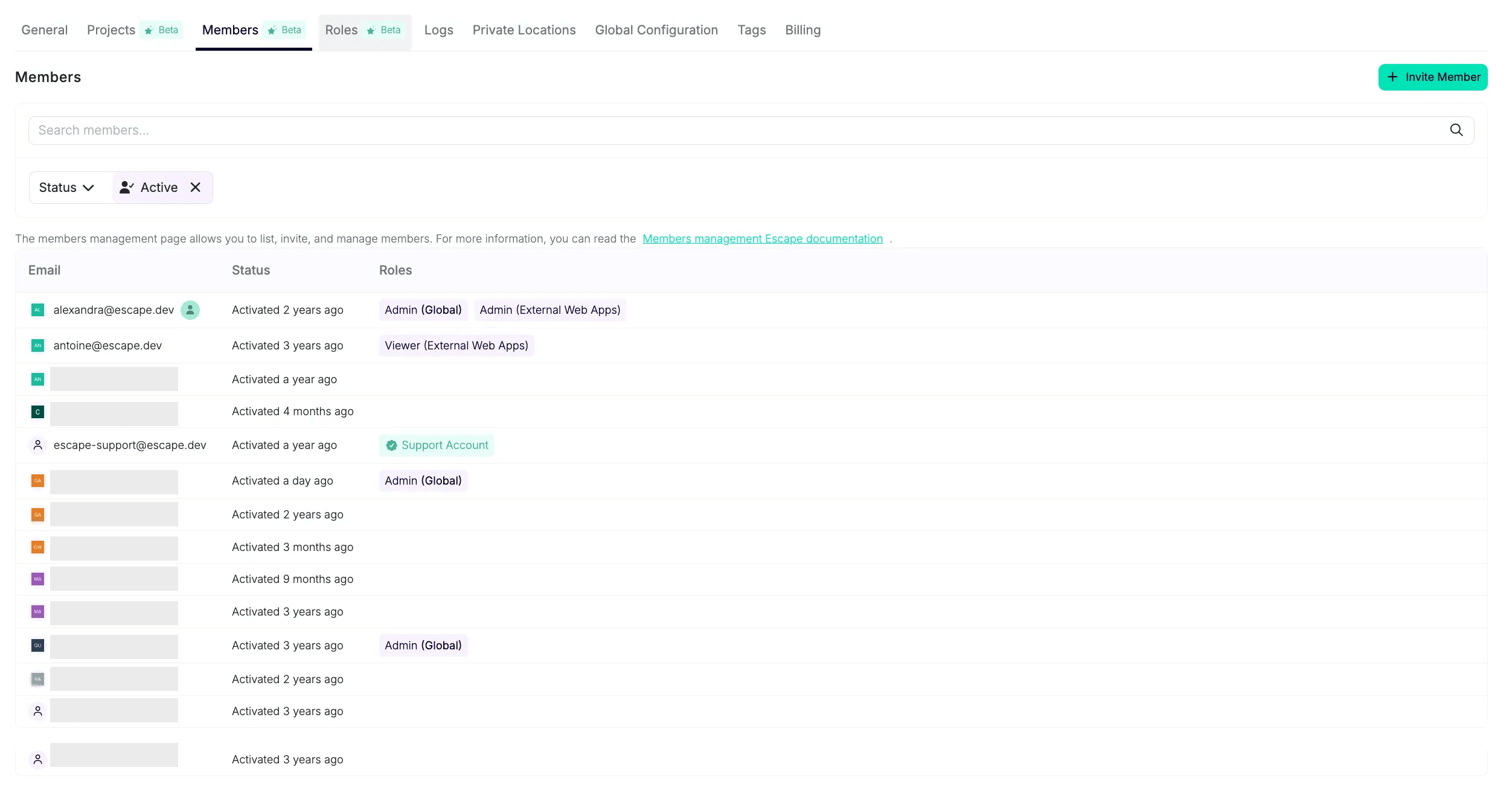Click the Support Account badge
Screen dimensions: 1512x799
437,445
